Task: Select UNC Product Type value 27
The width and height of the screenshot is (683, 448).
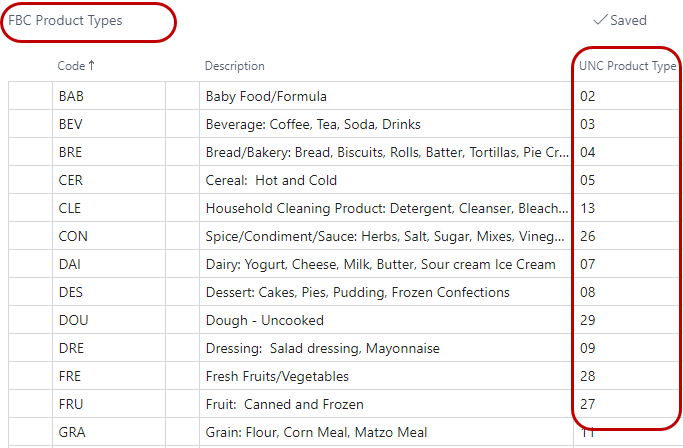Action: click(x=588, y=405)
